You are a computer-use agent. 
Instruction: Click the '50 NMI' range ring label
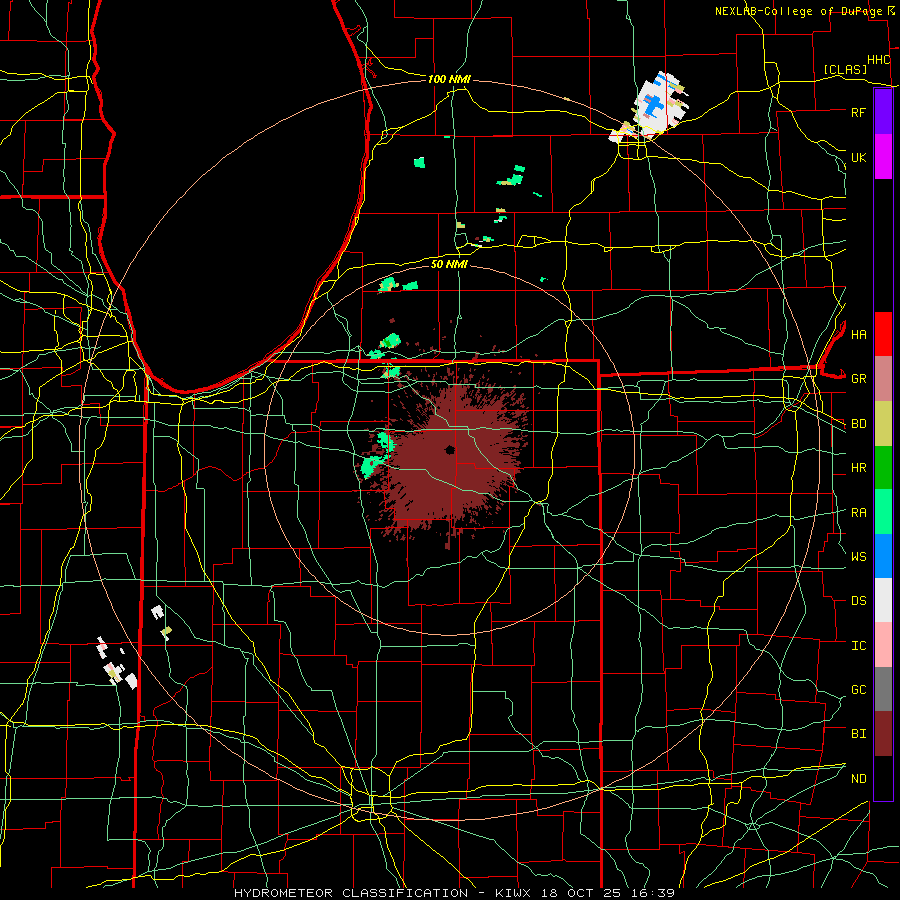pos(449,264)
